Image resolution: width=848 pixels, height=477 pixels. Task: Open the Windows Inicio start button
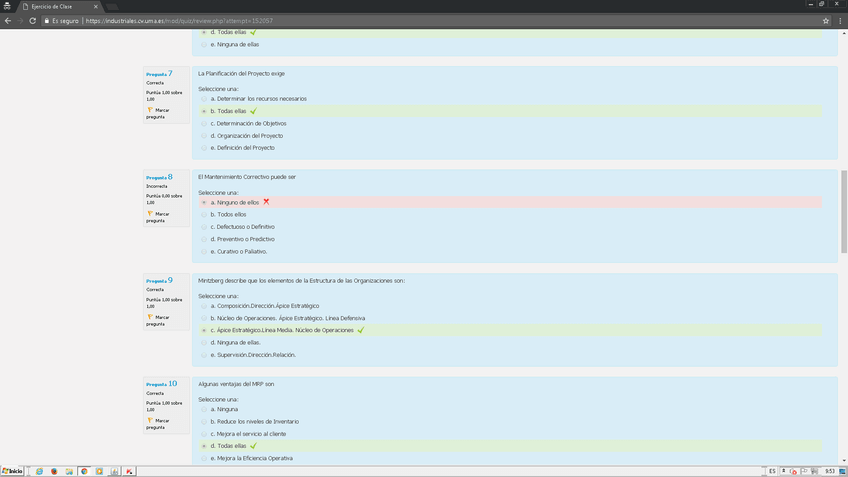point(14,471)
